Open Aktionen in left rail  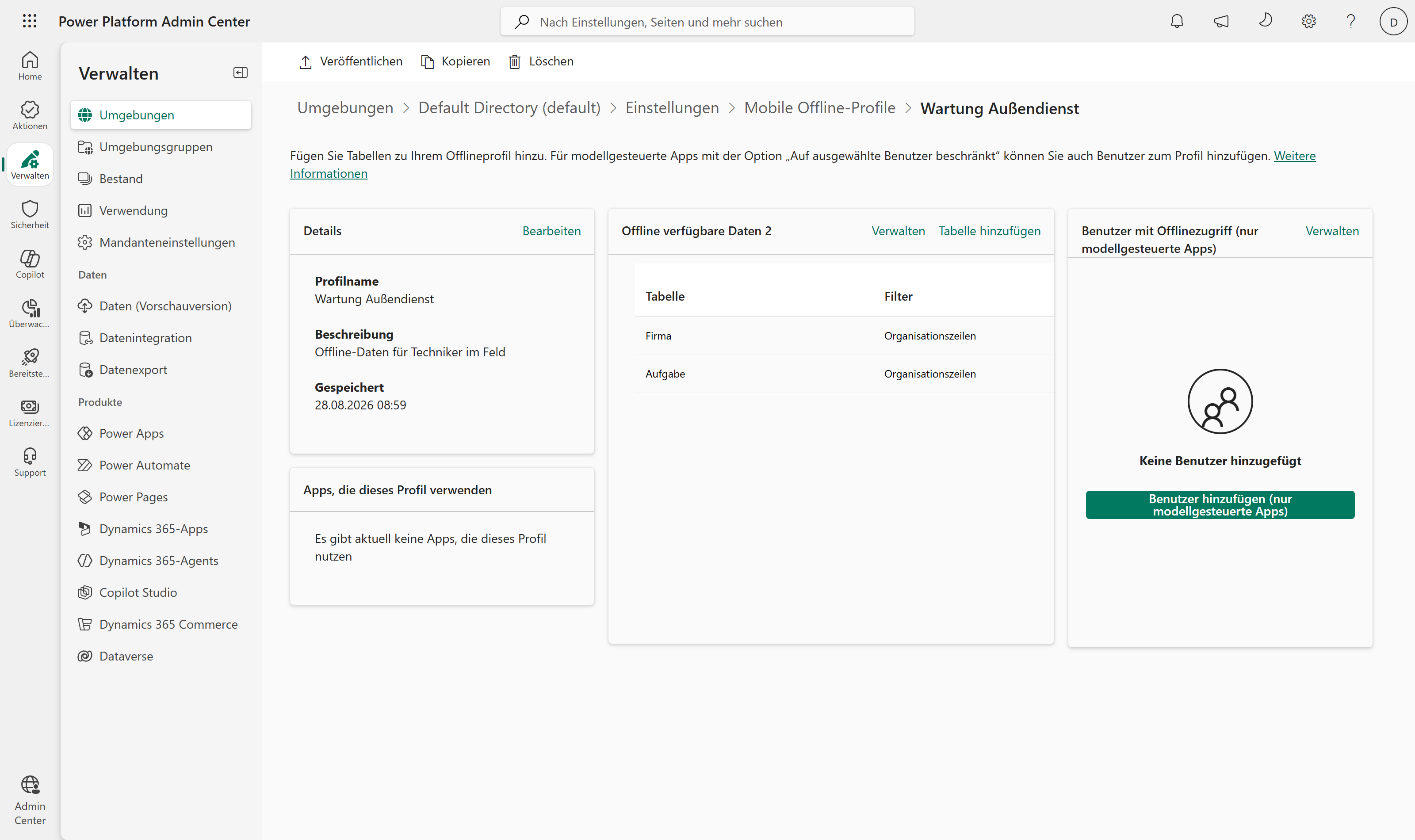click(30, 115)
